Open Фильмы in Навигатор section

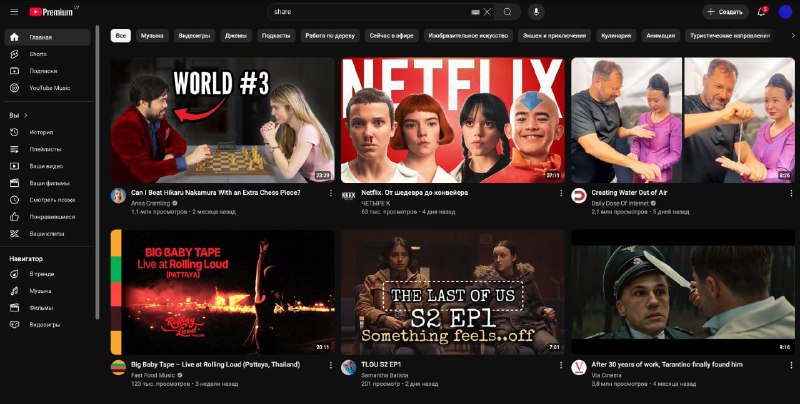(47, 308)
